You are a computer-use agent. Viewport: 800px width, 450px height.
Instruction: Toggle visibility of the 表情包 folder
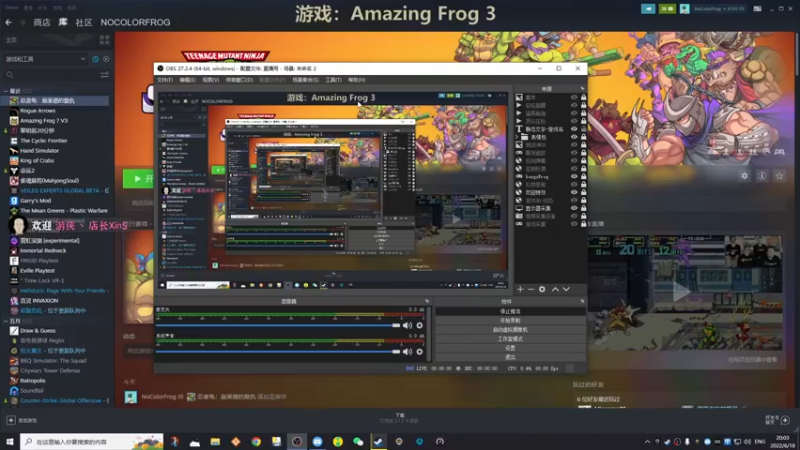574,137
